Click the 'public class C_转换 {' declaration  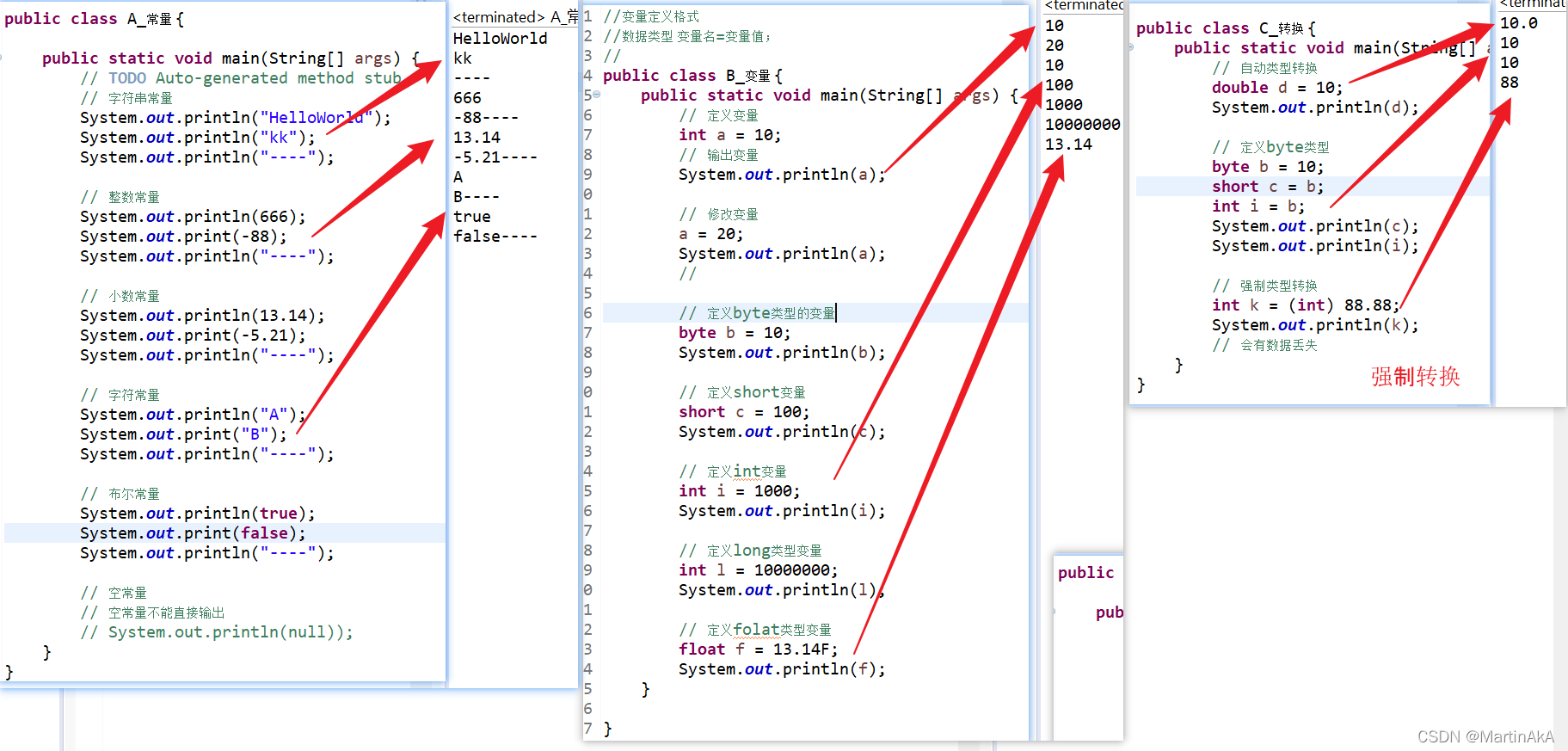[1226, 28]
